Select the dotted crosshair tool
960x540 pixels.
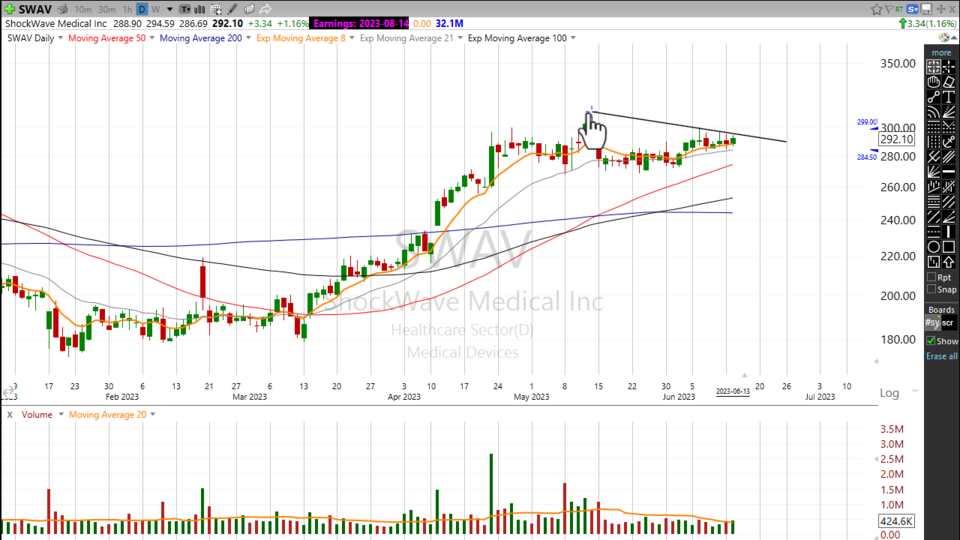coord(948,66)
